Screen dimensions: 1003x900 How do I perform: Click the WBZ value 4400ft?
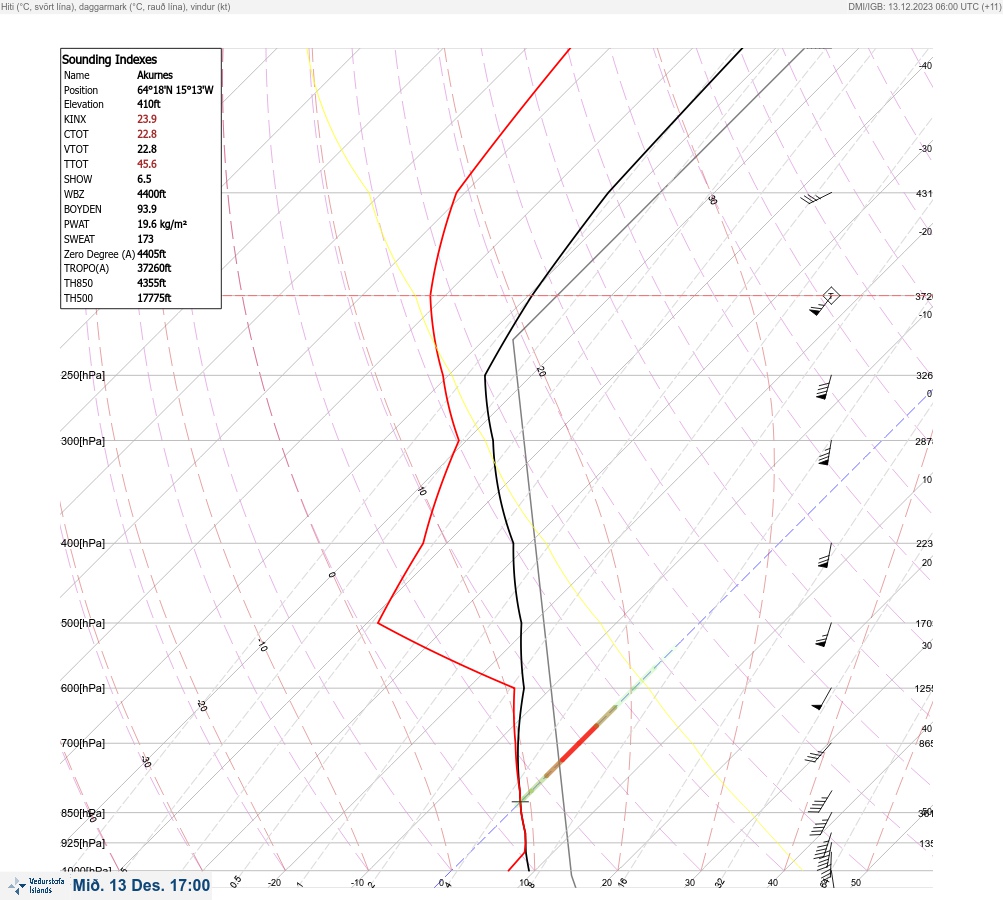[x=152, y=194]
